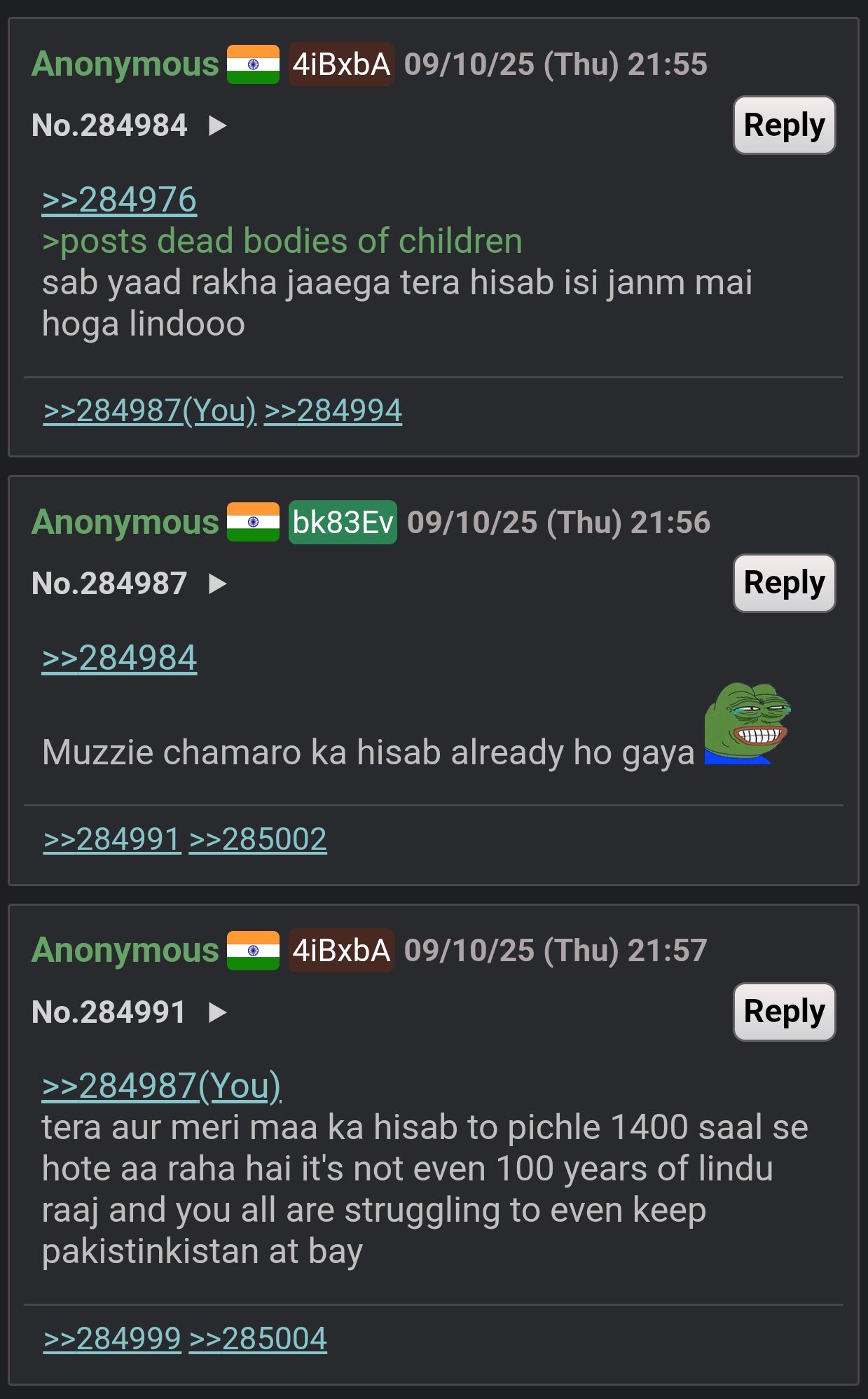Open post menu arrow beside No.284984
Viewport: 868px width, 1399px height.
(218, 125)
